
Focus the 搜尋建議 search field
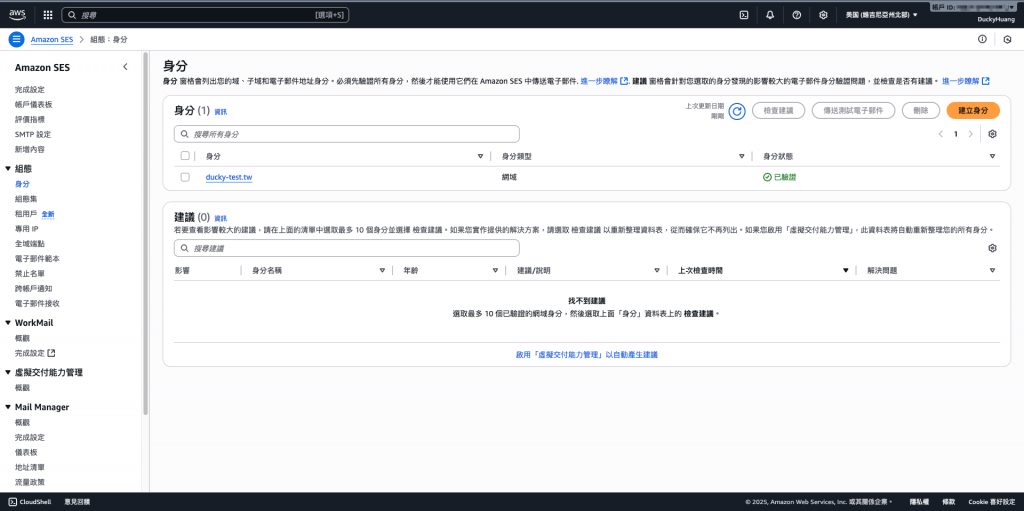tap(346, 248)
